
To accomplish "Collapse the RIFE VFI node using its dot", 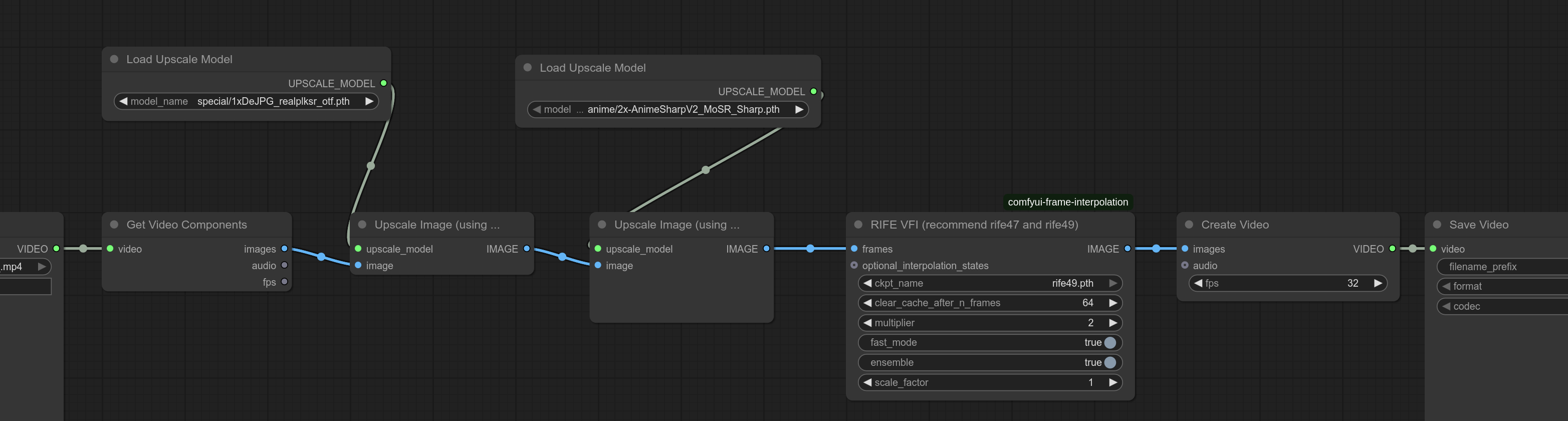I will [x=858, y=225].
